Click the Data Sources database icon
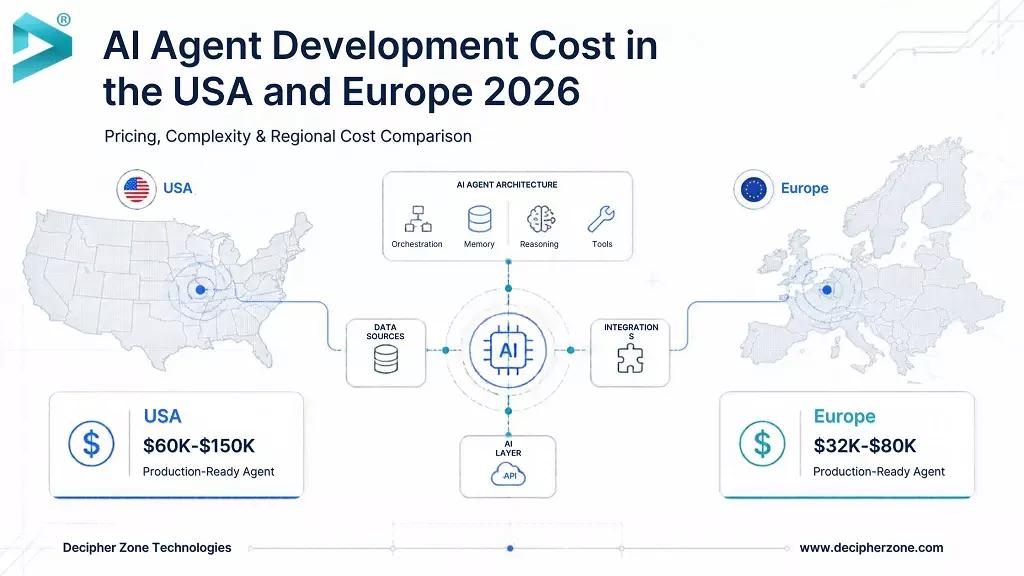 (386, 359)
